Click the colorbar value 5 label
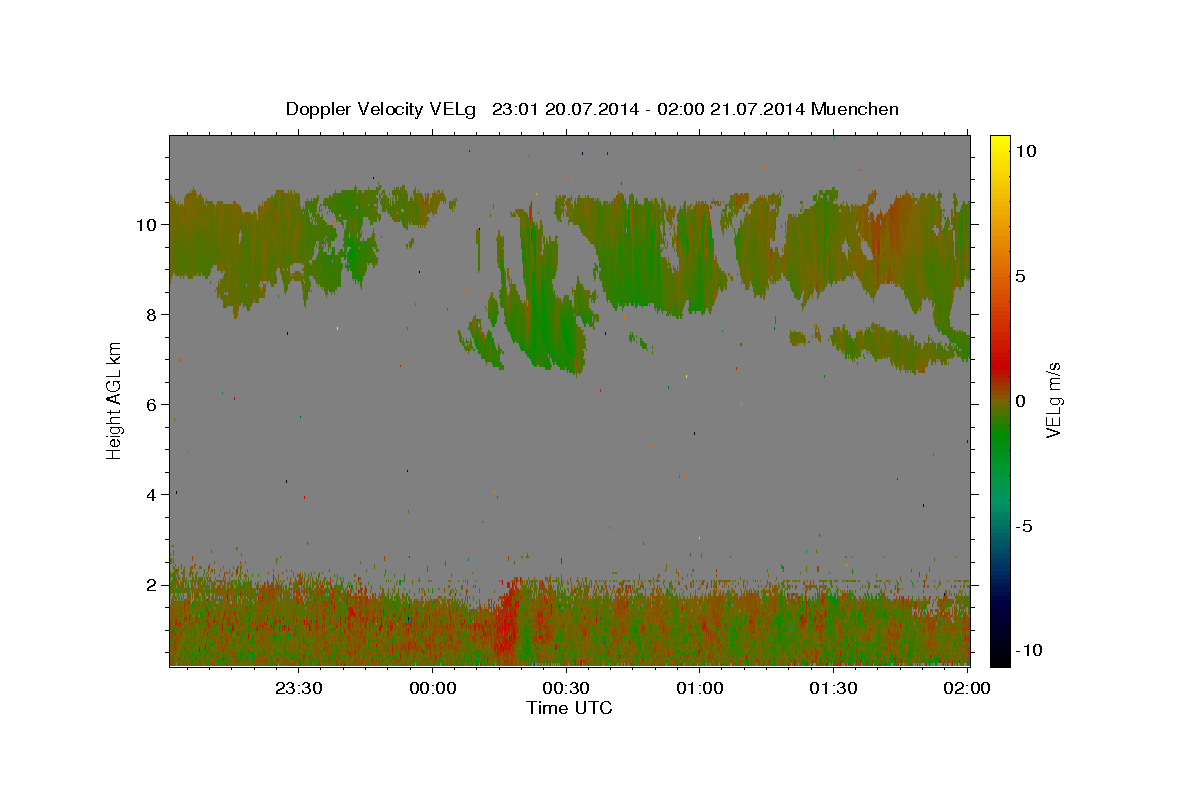This screenshot has width=1200, height=800. click(x=1020, y=276)
